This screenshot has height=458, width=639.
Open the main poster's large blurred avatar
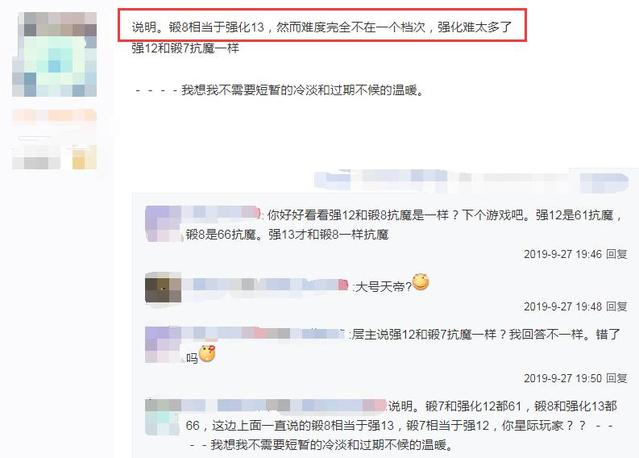(x=54, y=54)
